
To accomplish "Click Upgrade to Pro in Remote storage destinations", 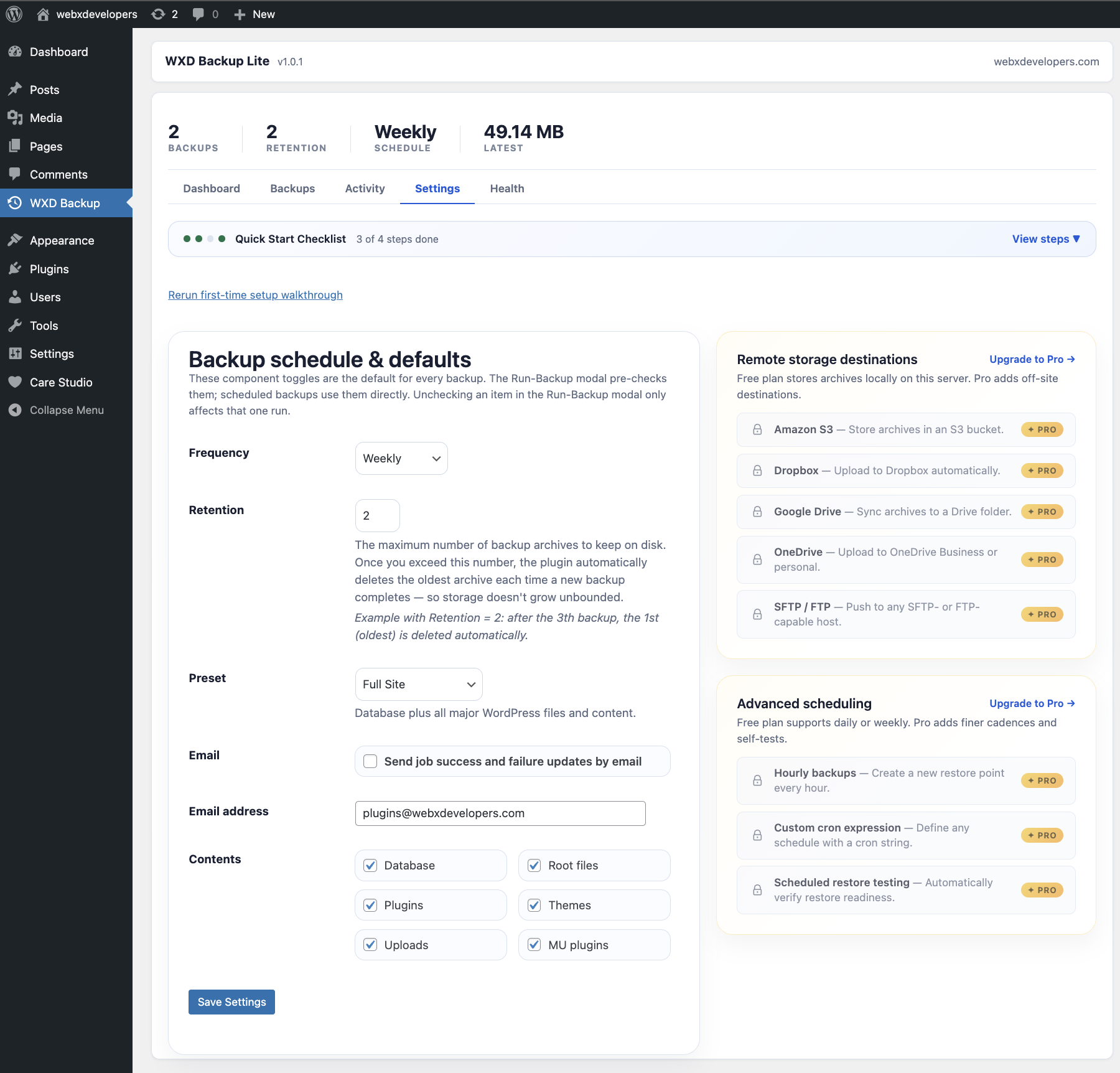I will coord(1032,359).
